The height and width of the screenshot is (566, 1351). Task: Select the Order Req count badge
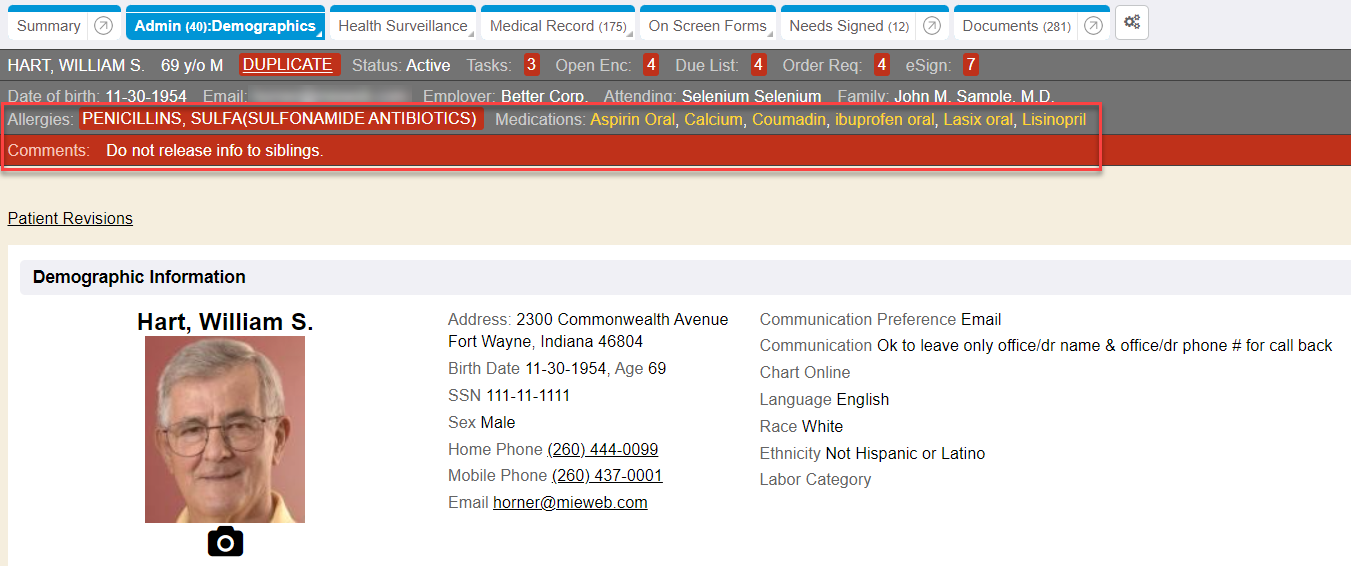(881, 65)
